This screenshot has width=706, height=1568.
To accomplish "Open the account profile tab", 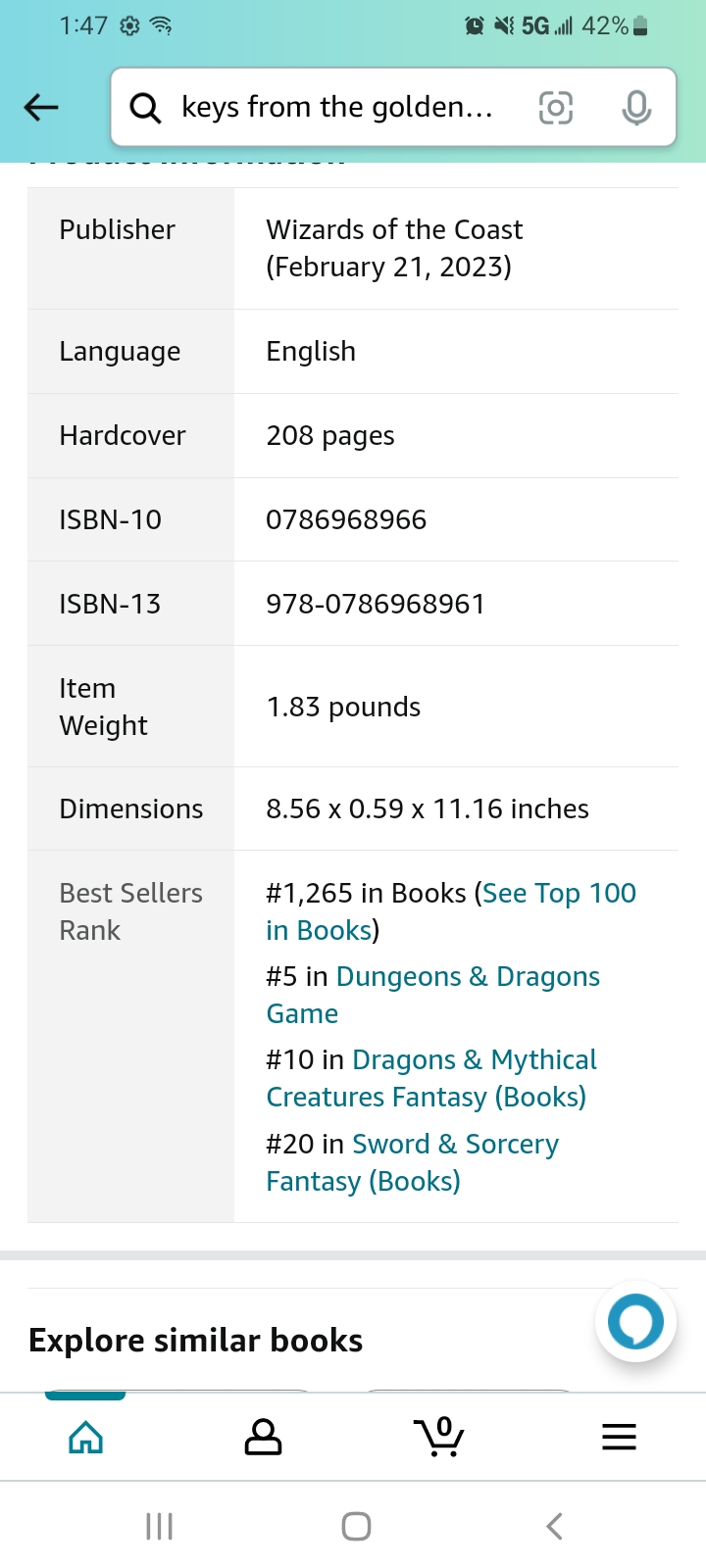I will [x=263, y=1437].
